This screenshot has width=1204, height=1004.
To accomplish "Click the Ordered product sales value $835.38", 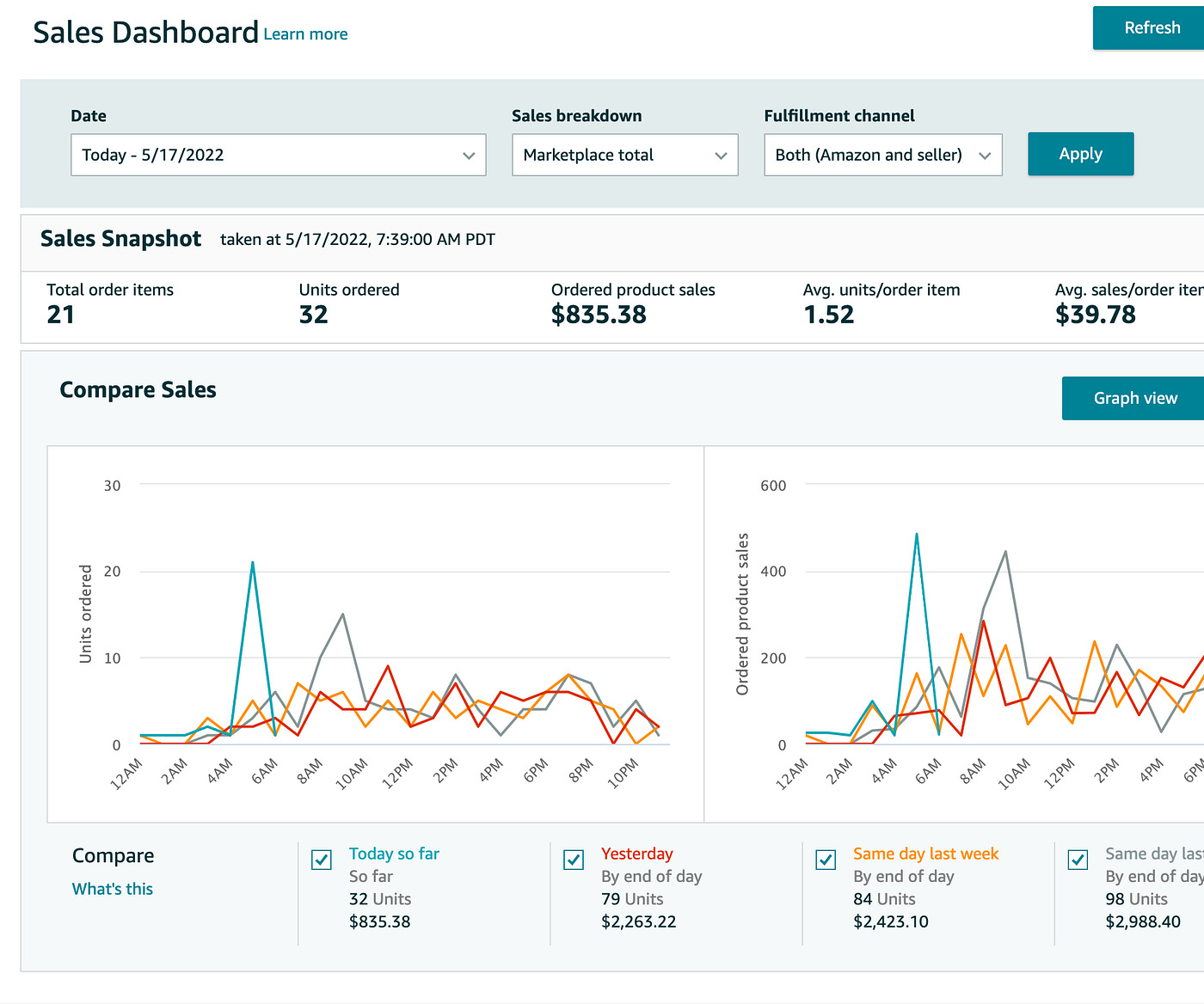I will [x=599, y=315].
